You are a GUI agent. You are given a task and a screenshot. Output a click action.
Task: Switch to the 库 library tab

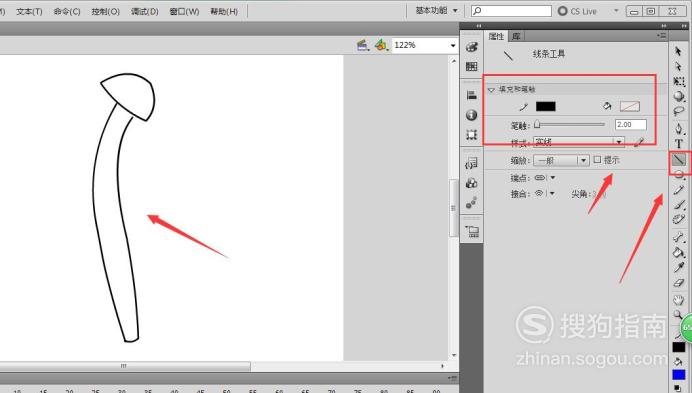pos(516,36)
